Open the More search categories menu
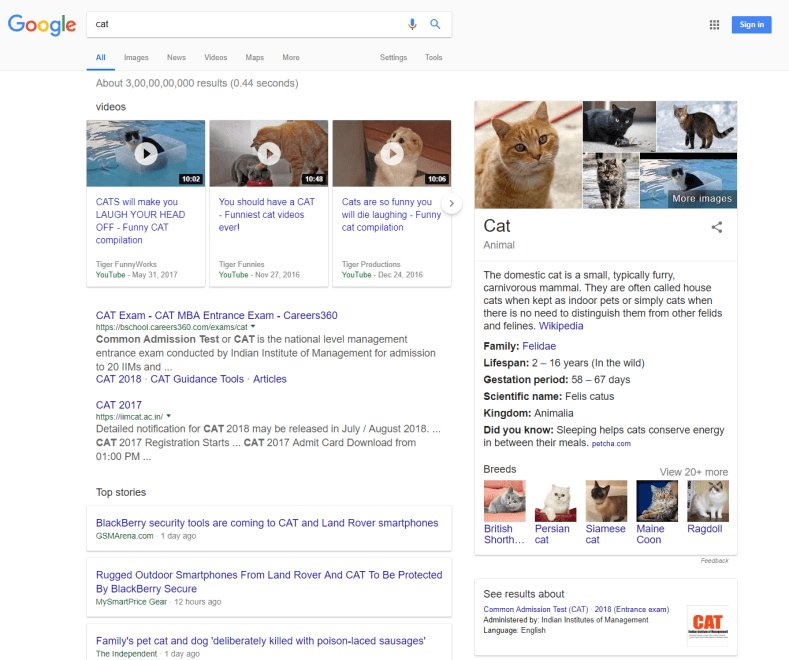This screenshot has width=789, height=660. point(291,57)
